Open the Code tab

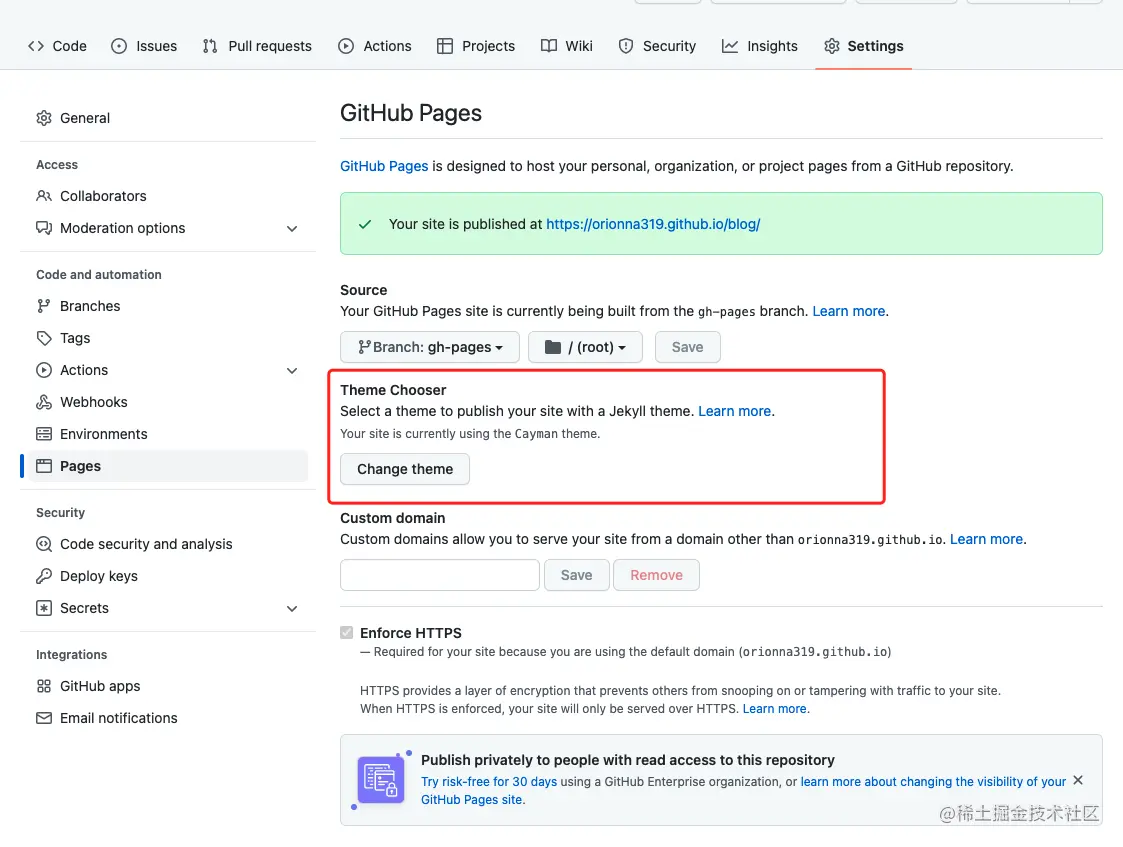pyautogui.click(x=57, y=46)
